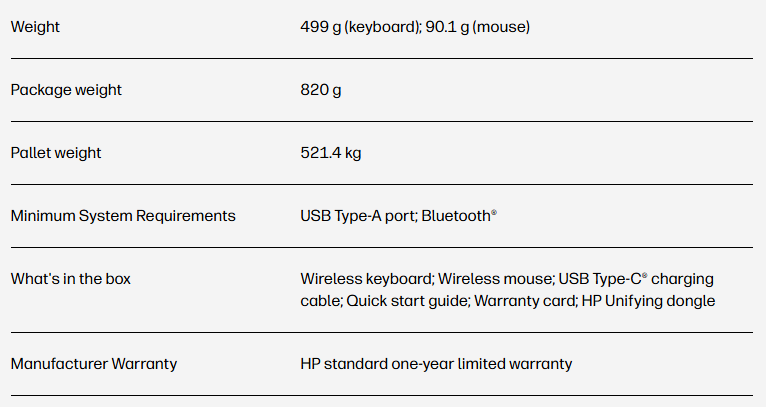Click the Package weight label

pyautogui.click(x=66, y=90)
